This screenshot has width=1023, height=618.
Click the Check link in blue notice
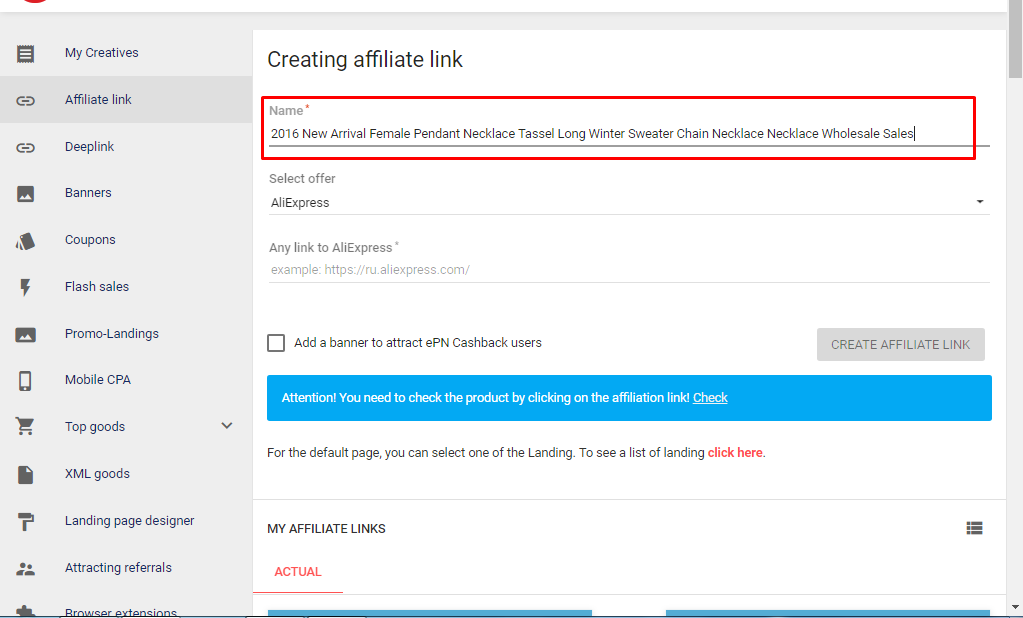click(x=710, y=398)
